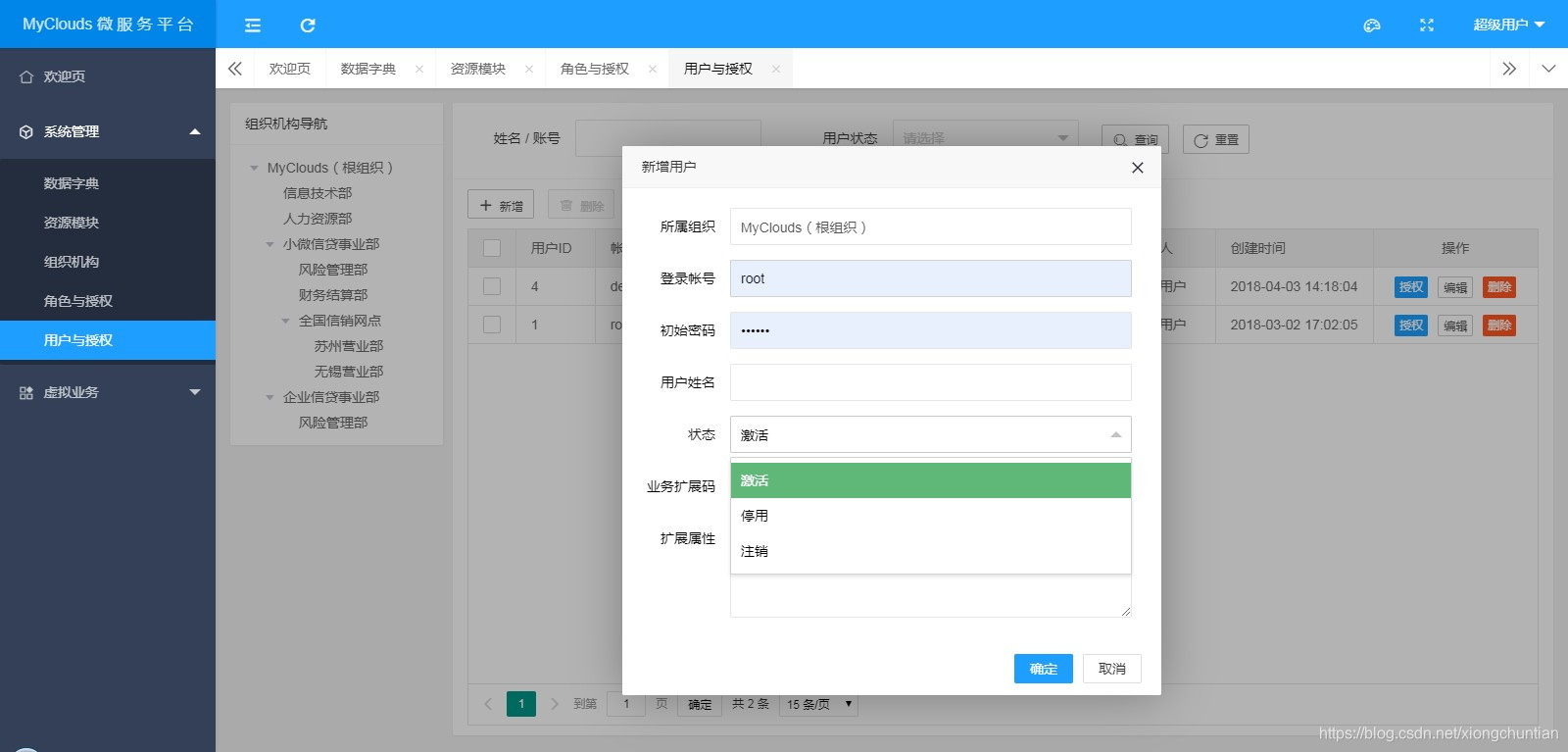
Task: Close the 角色与授权 tab
Action: [653, 69]
